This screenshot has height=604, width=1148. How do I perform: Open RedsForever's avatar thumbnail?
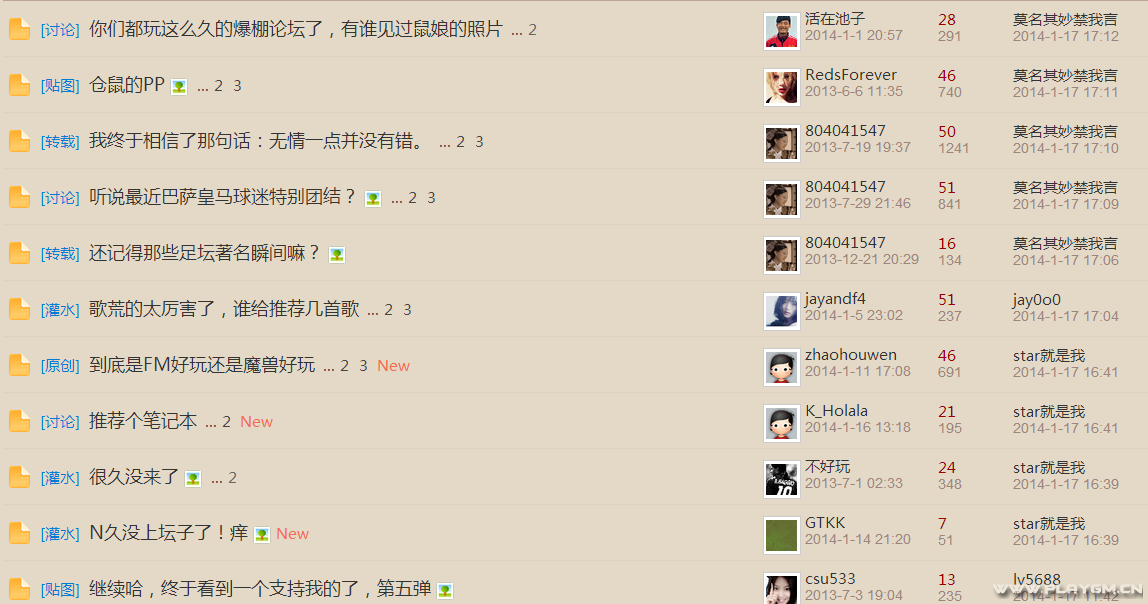(781, 87)
